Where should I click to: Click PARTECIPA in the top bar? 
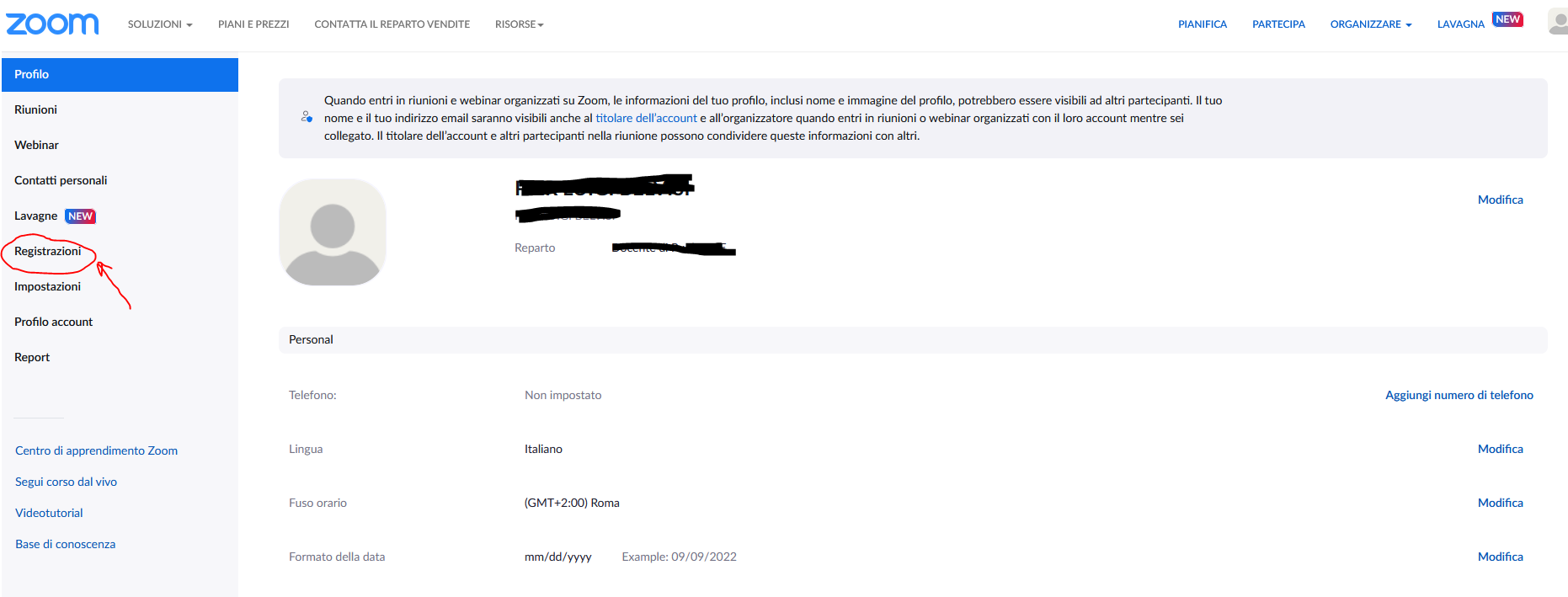(1278, 24)
